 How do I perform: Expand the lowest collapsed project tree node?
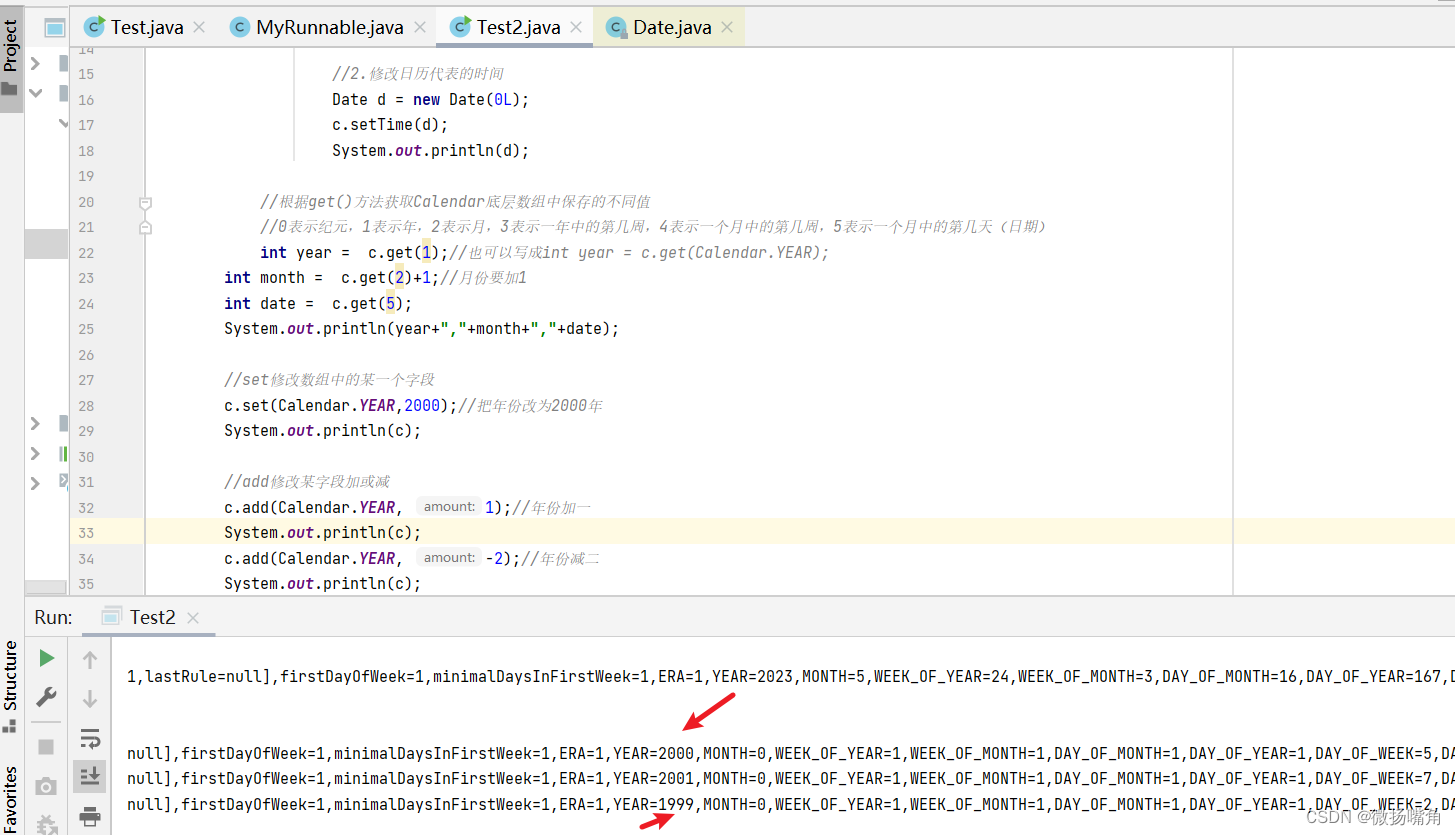[x=36, y=483]
